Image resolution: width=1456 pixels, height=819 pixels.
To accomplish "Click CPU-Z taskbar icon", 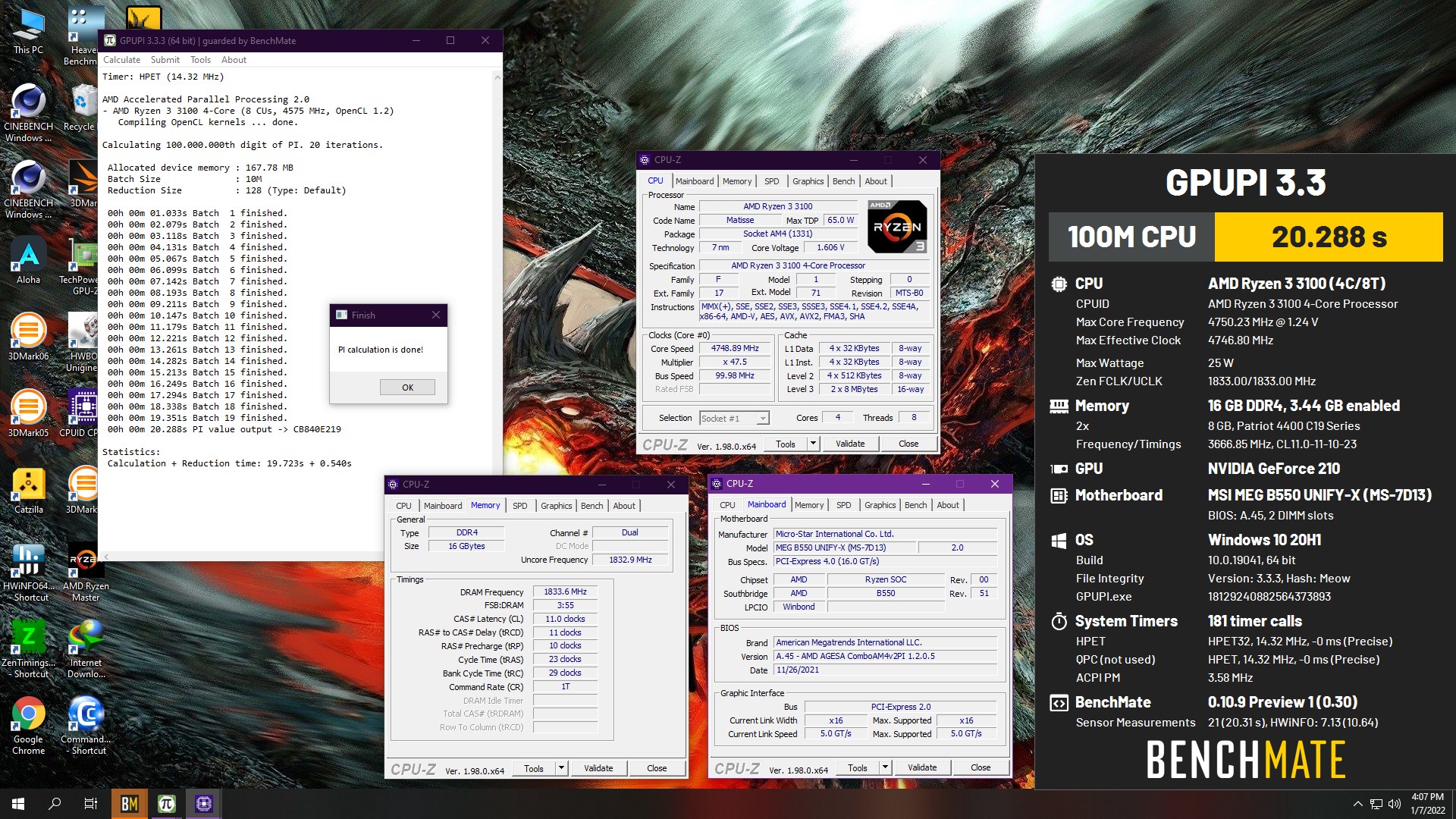I will tap(203, 804).
